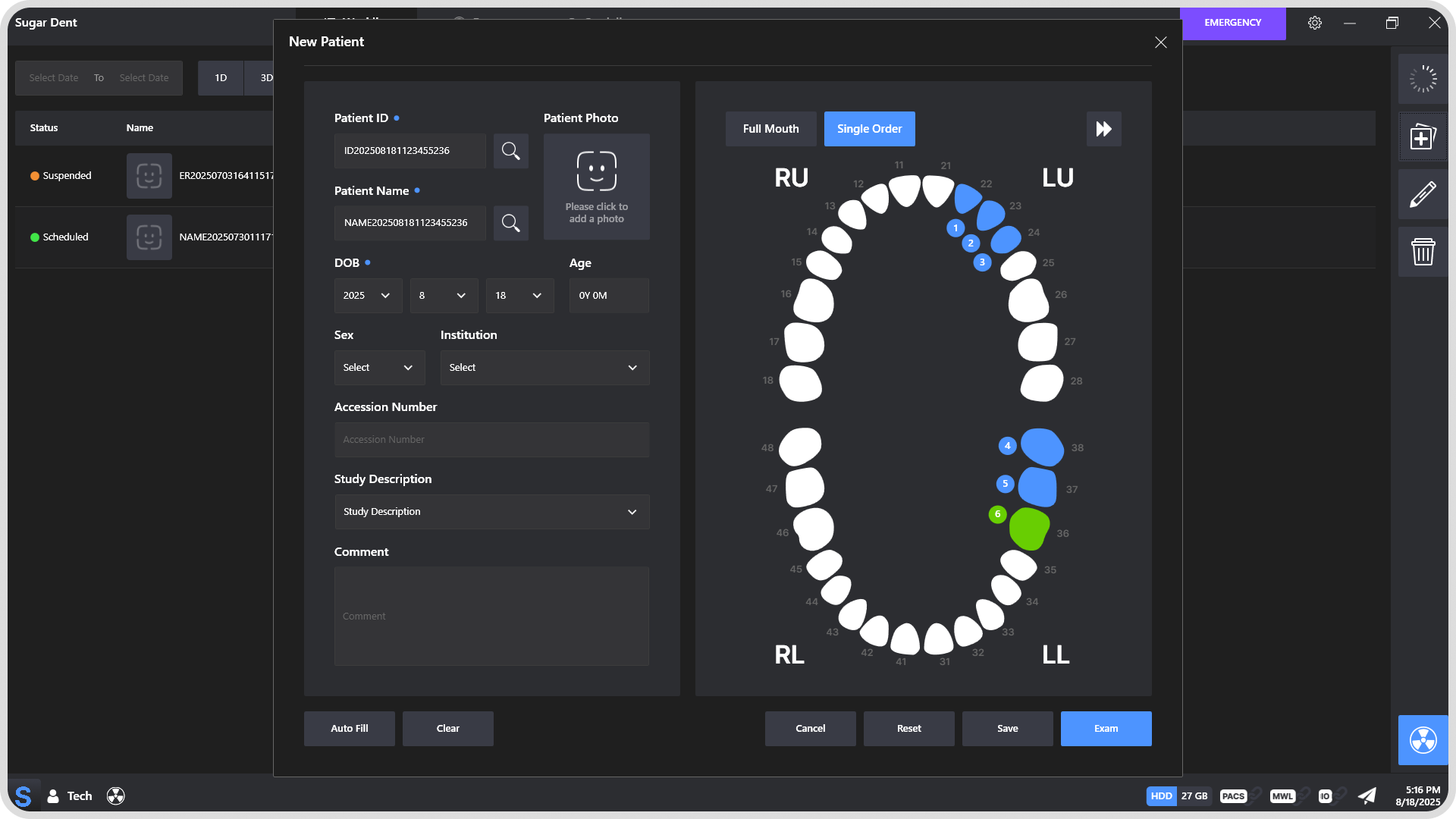The width and height of the screenshot is (1456, 819).
Task: Click the Suspended status row
Action: pos(144,176)
